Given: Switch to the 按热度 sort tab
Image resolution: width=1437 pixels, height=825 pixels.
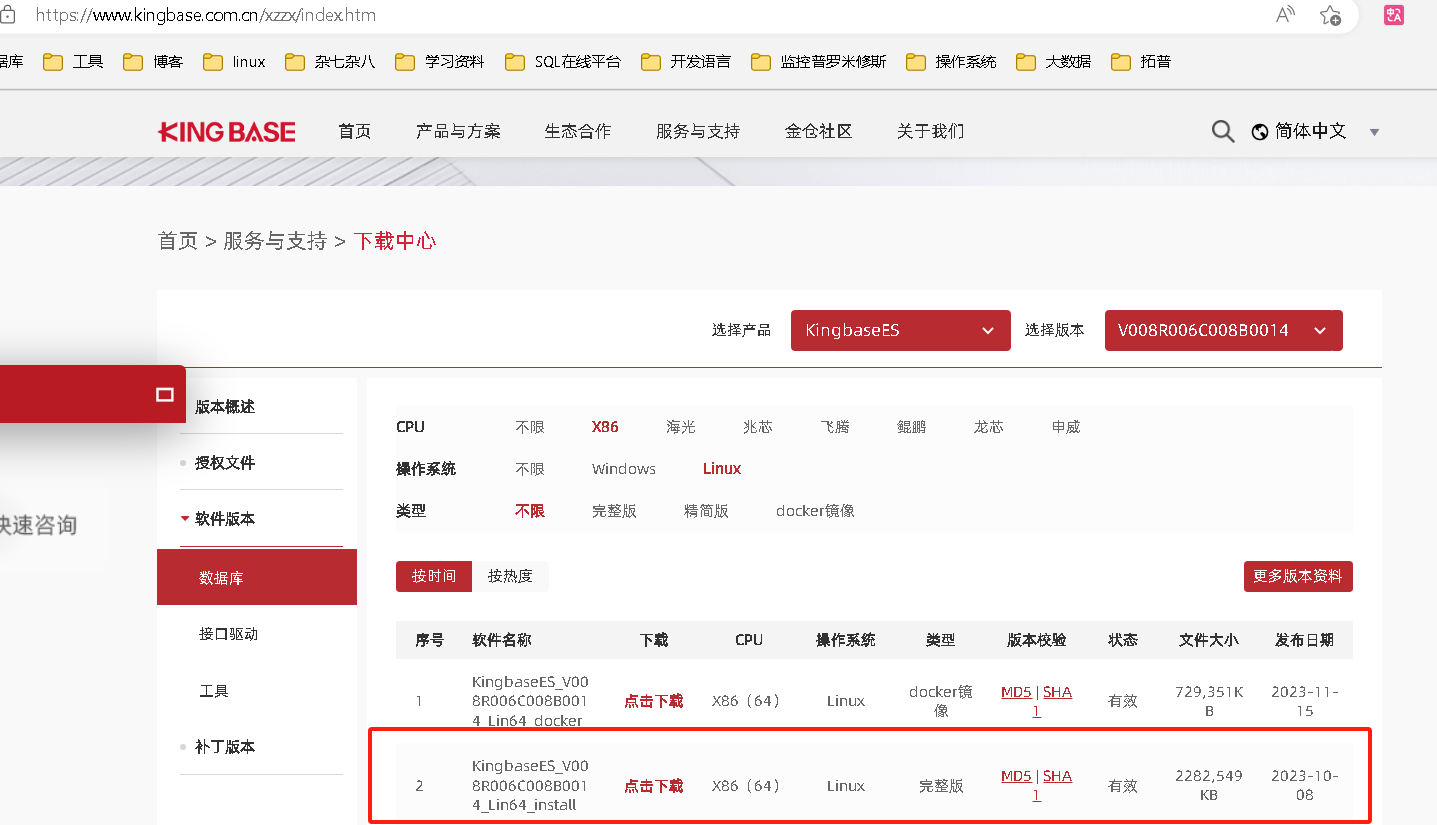Looking at the screenshot, I should pos(510,576).
